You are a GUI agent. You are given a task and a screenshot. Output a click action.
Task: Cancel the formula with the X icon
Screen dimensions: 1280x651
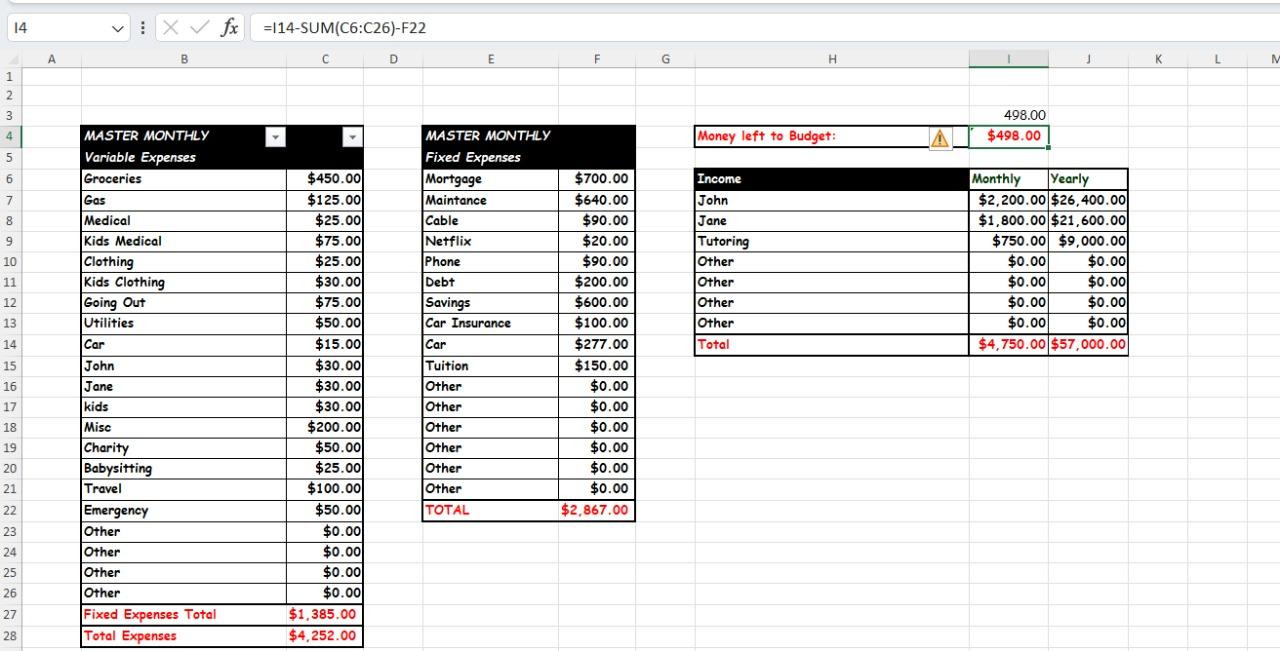[170, 28]
